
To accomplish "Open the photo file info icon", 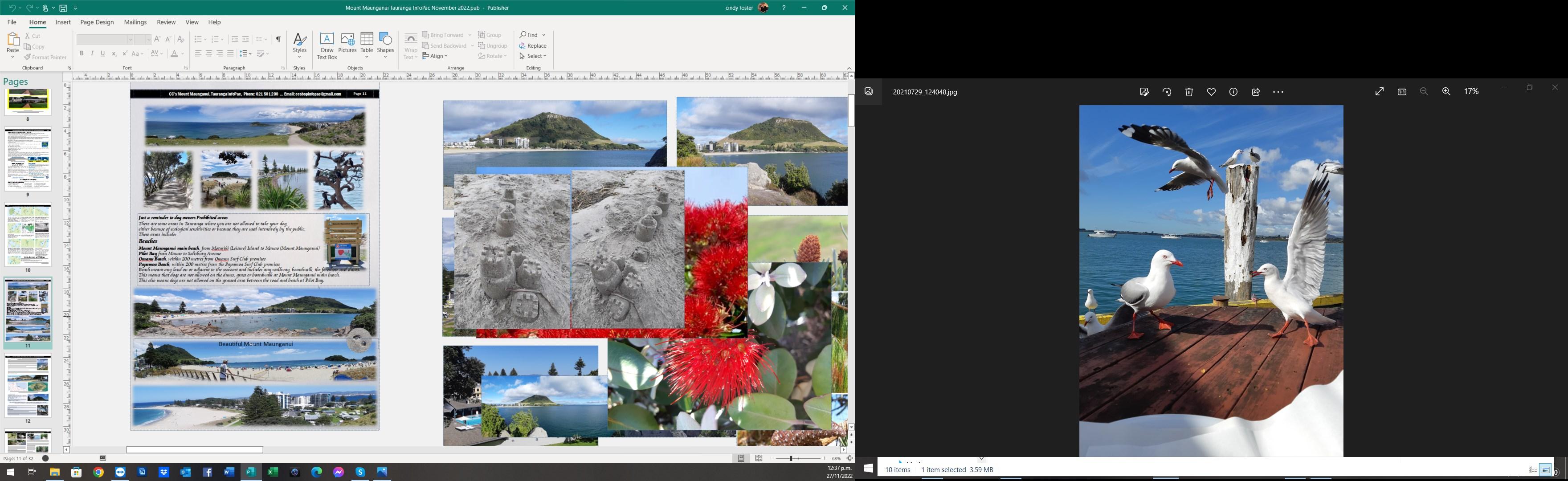I will pos(1233,92).
